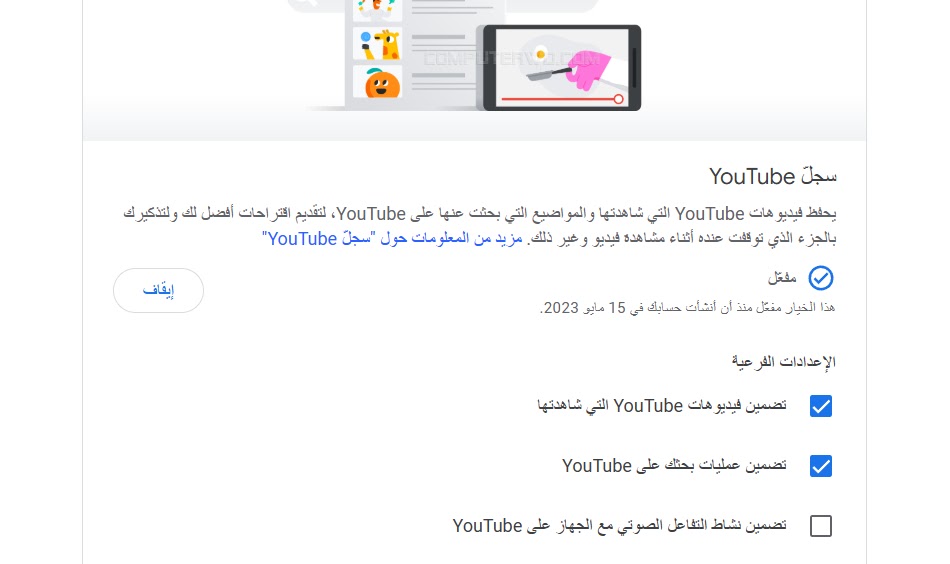950x564 pixels.
Task: Enable the تضمين نشاط التفاعل الصوتي checkbox
Action: (x=820, y=526)
